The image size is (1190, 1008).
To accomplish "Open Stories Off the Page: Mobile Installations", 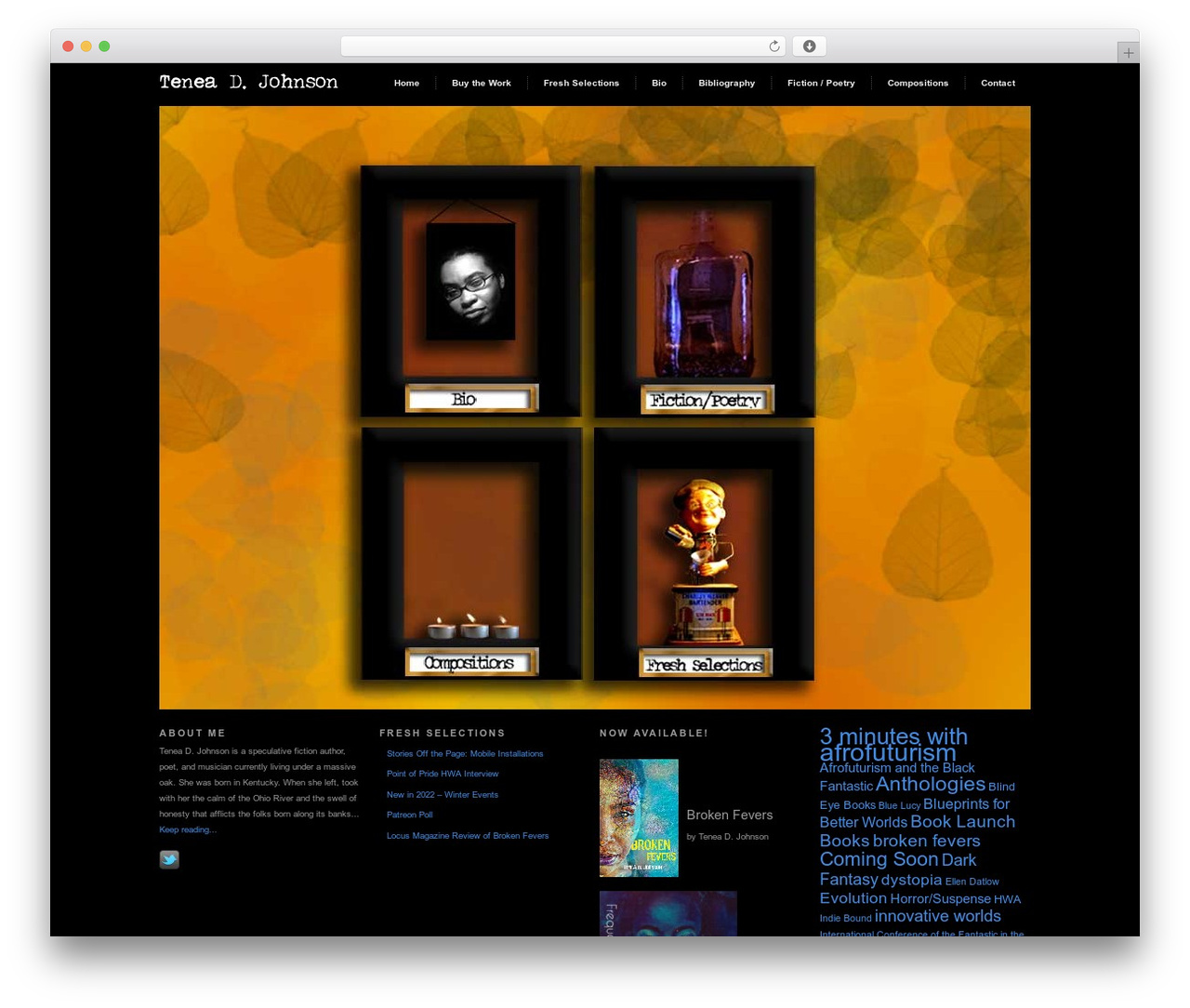I will pos(465,753).
